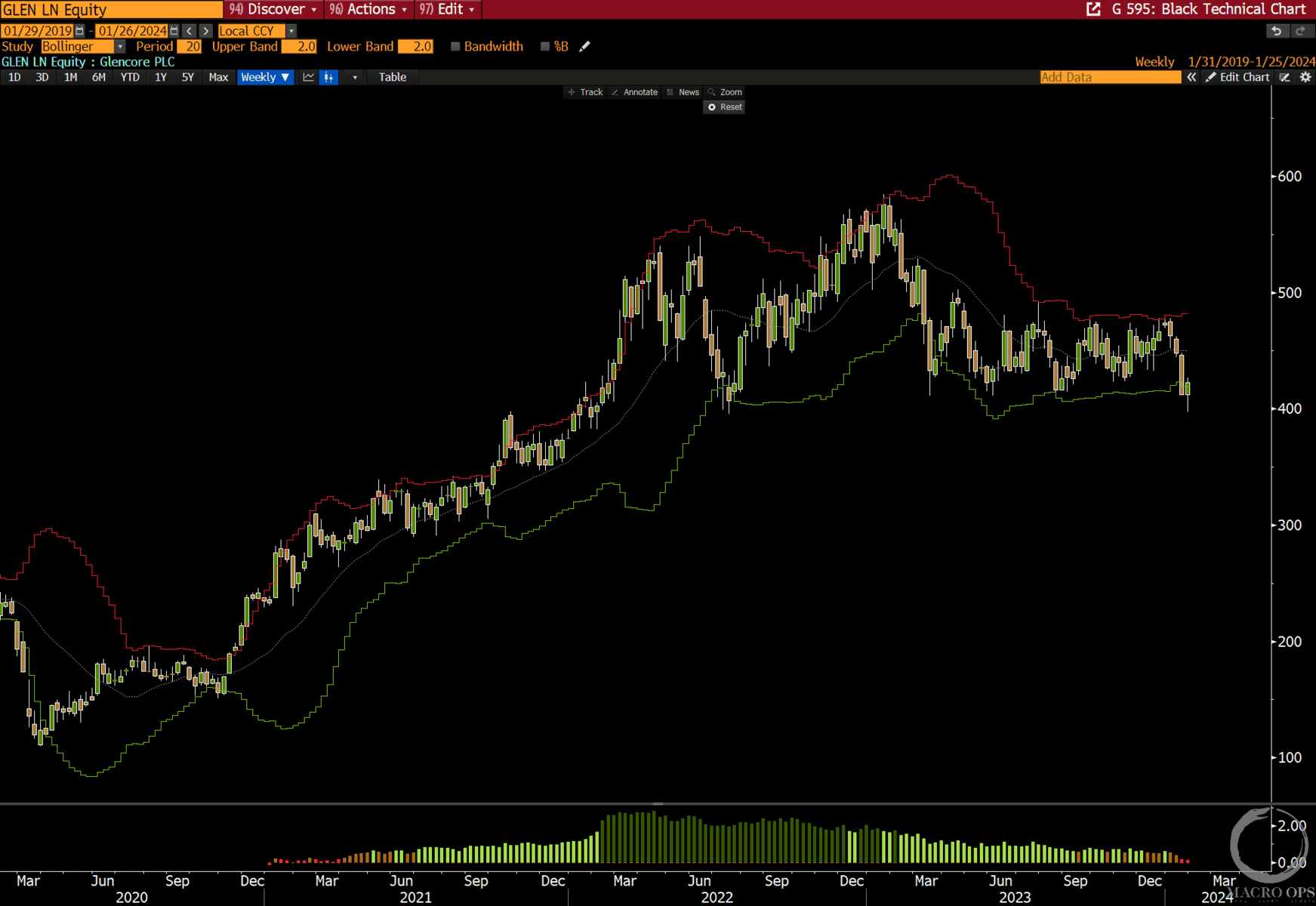Click the Add Data field
The width and height of the screenshot is (1316, 906).
(1110, 77)
